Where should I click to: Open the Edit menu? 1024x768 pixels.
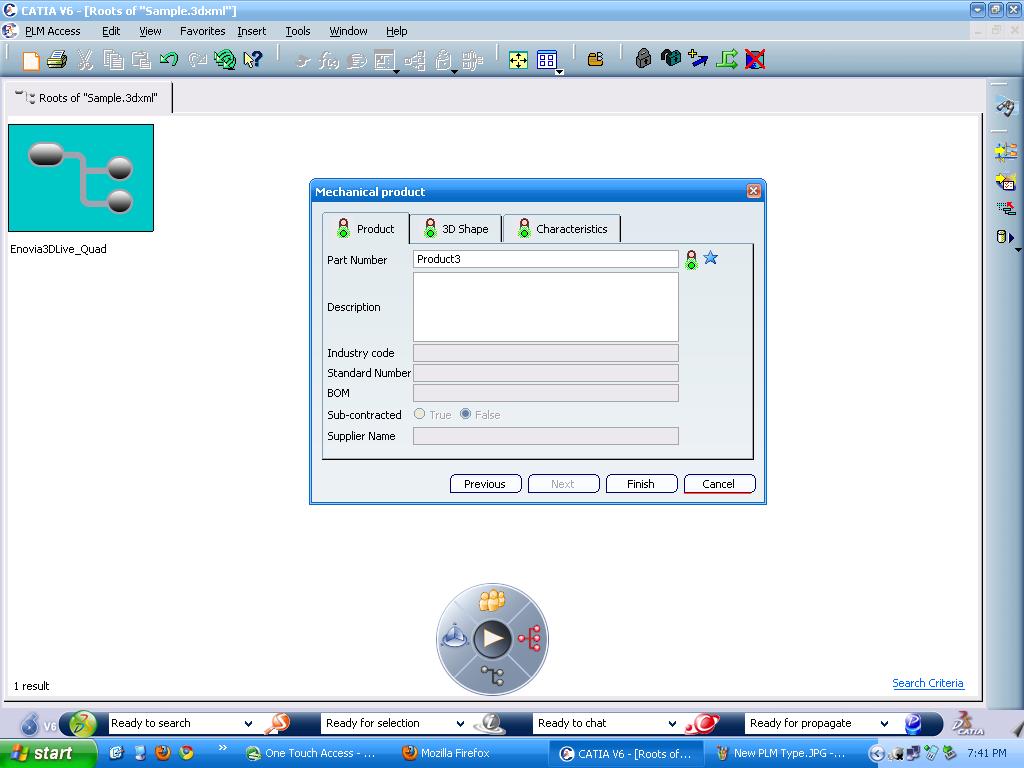111,31
